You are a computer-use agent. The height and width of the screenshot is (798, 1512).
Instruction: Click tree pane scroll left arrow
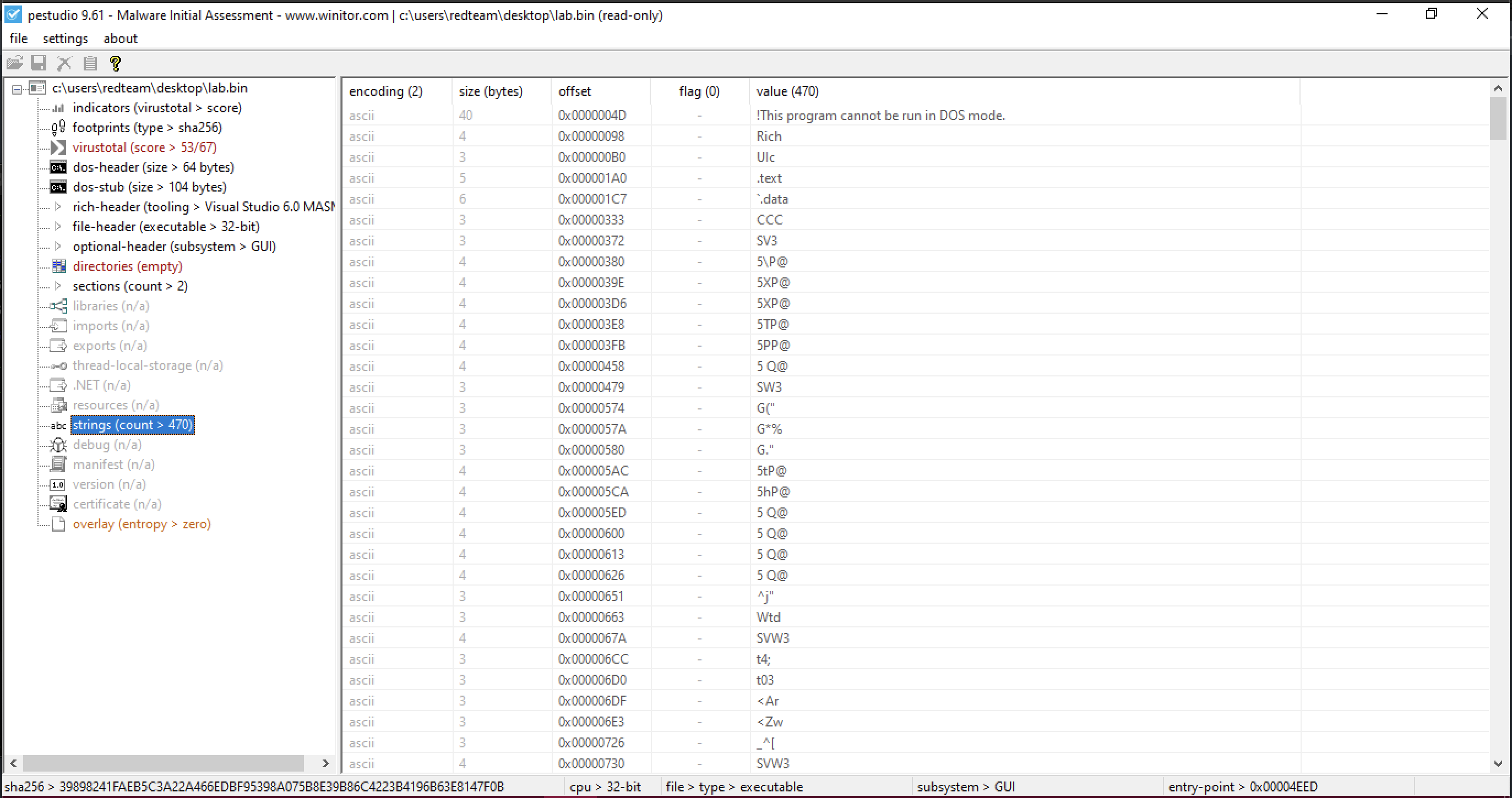[x=13, y=763]
